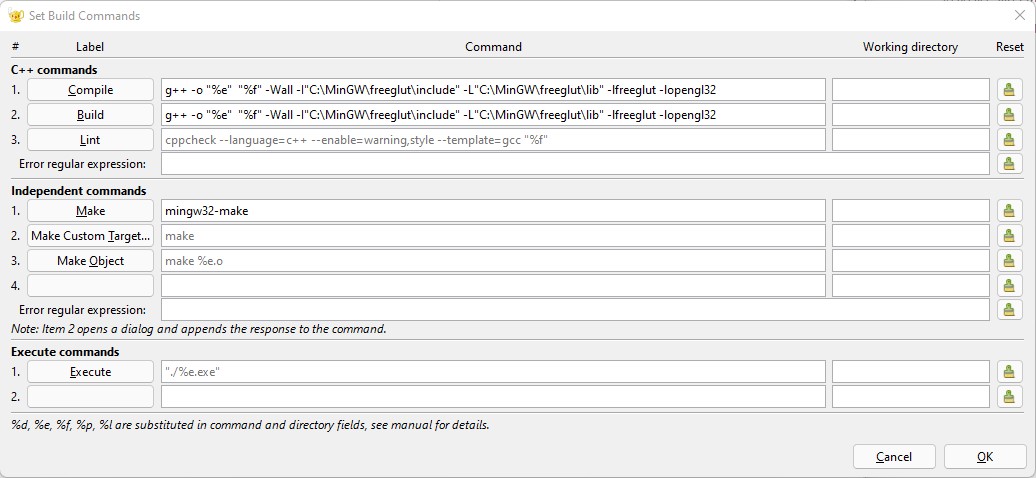1036x478 pixels.
Task: Click the Compile label button
Action: click(90, 90)
